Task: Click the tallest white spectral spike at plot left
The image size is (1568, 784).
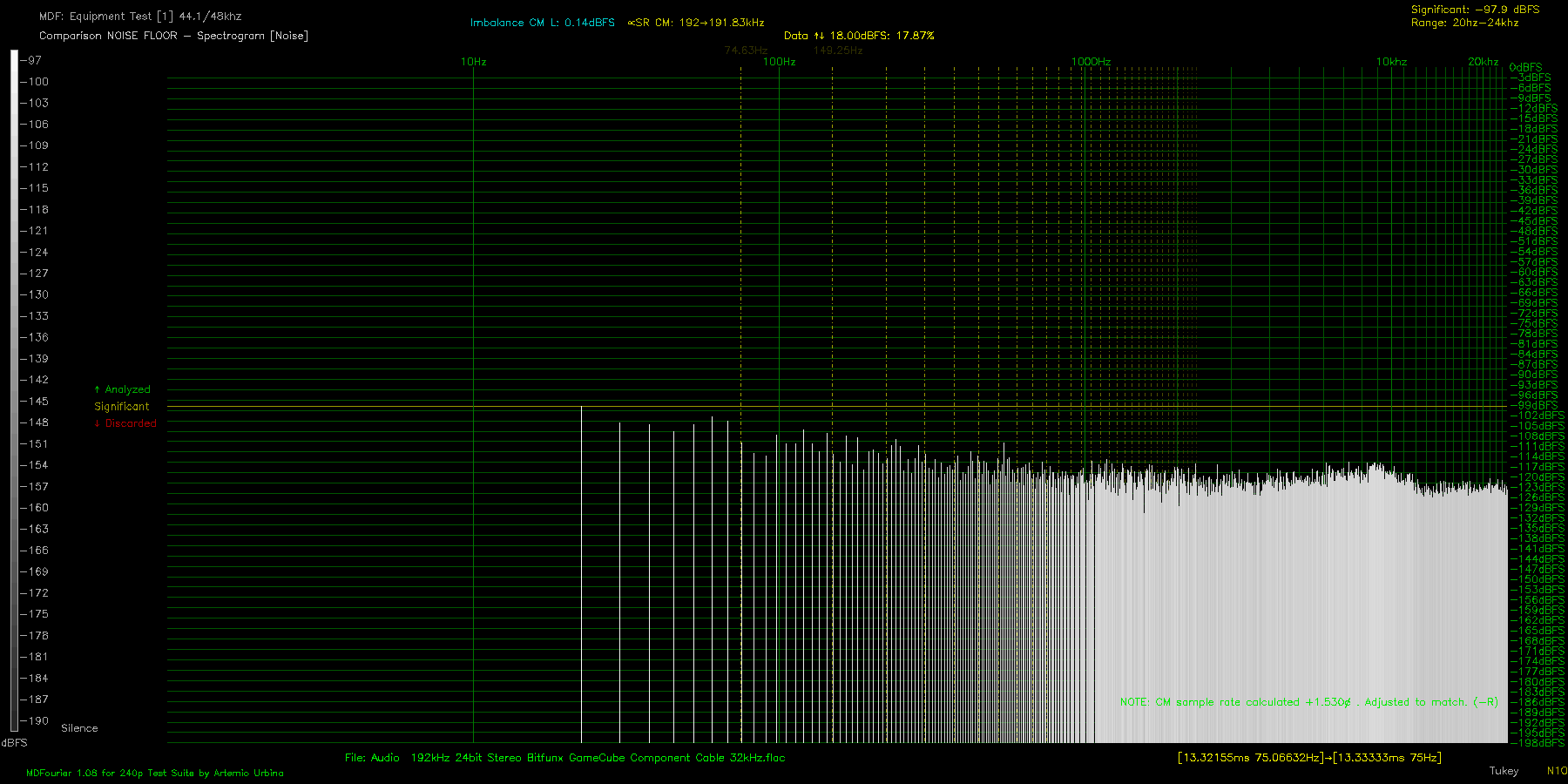Action: 581,575
